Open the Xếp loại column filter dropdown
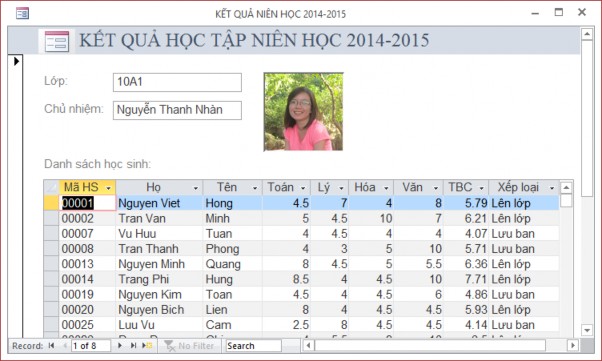The width and height of the screenshot is (602, 361). [x=552, y=188]
